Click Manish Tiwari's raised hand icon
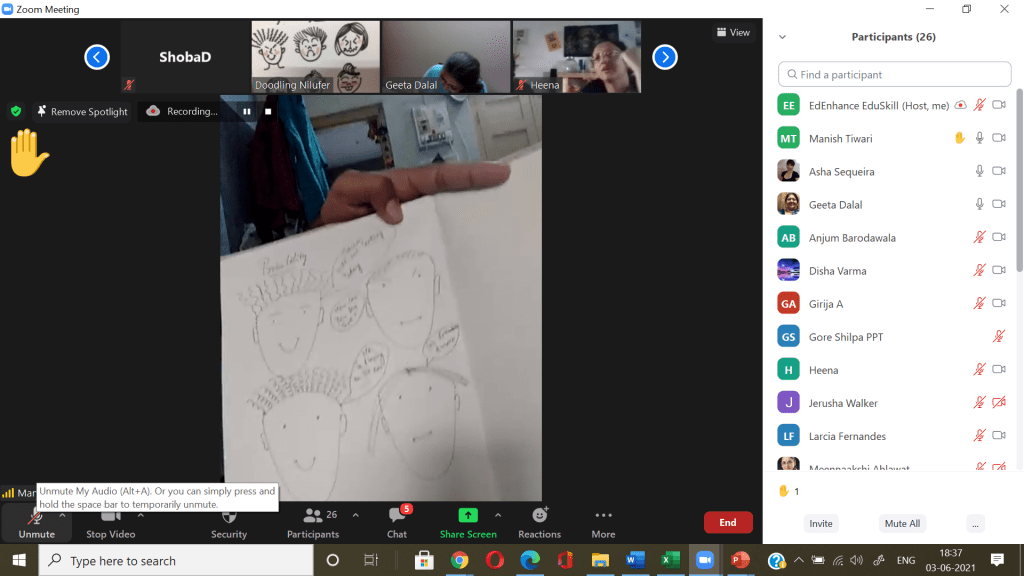1024x576 pixels. coord(959,138)
